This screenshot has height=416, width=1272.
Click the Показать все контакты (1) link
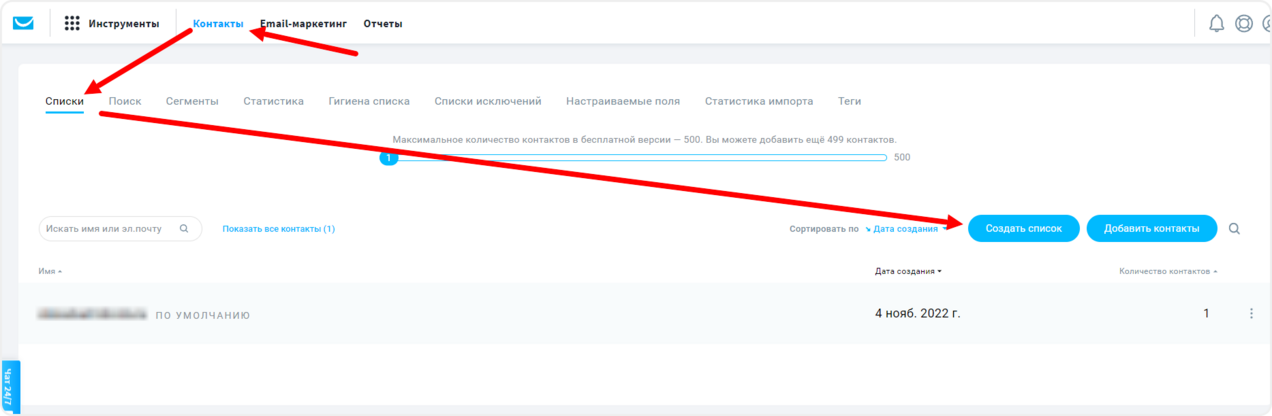[x=278, y=229]
